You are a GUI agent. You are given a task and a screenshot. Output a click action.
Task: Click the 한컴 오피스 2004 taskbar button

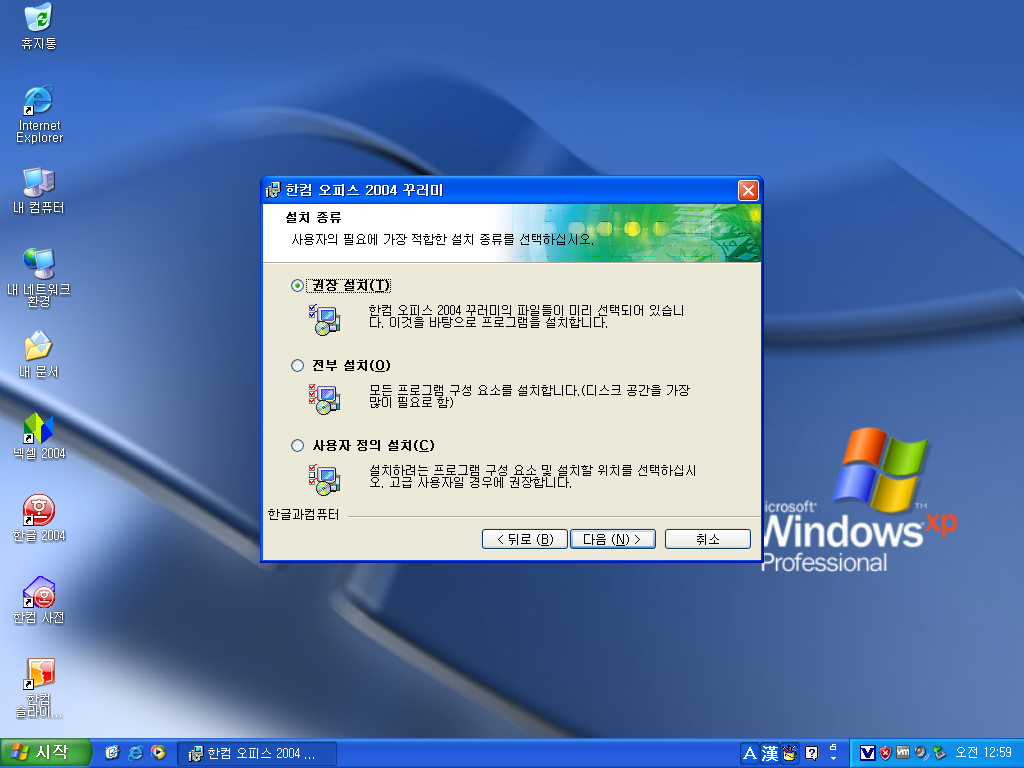257,754
